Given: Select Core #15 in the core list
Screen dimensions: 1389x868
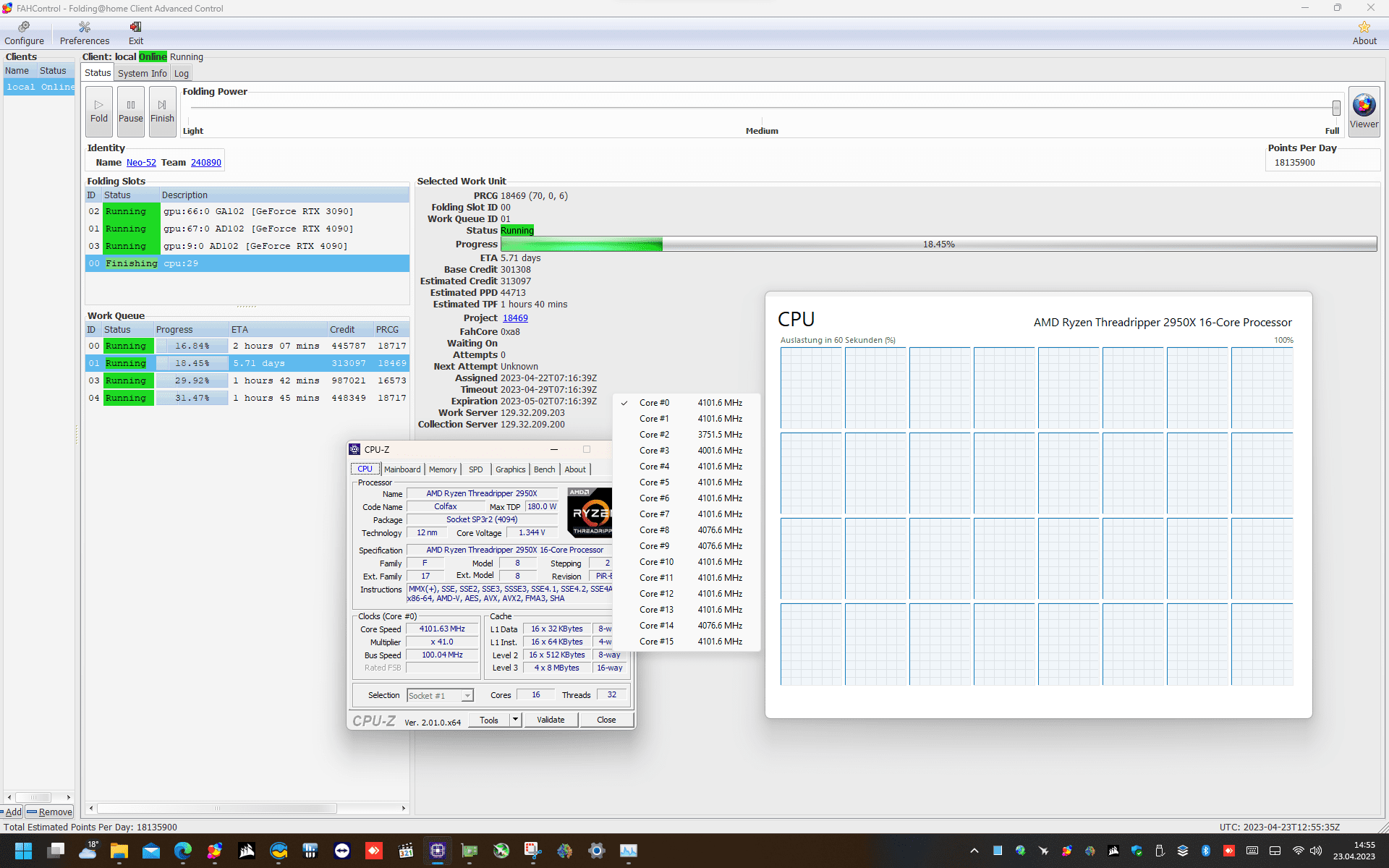Looking at the screenshot, I should coord(686,642).
